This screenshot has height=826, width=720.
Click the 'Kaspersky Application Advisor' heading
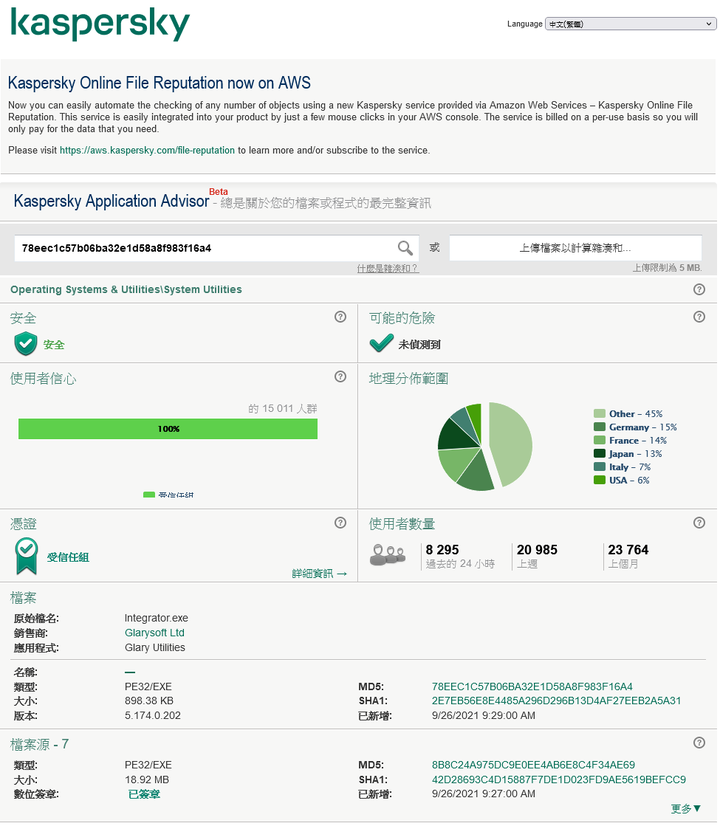(111, 201)
